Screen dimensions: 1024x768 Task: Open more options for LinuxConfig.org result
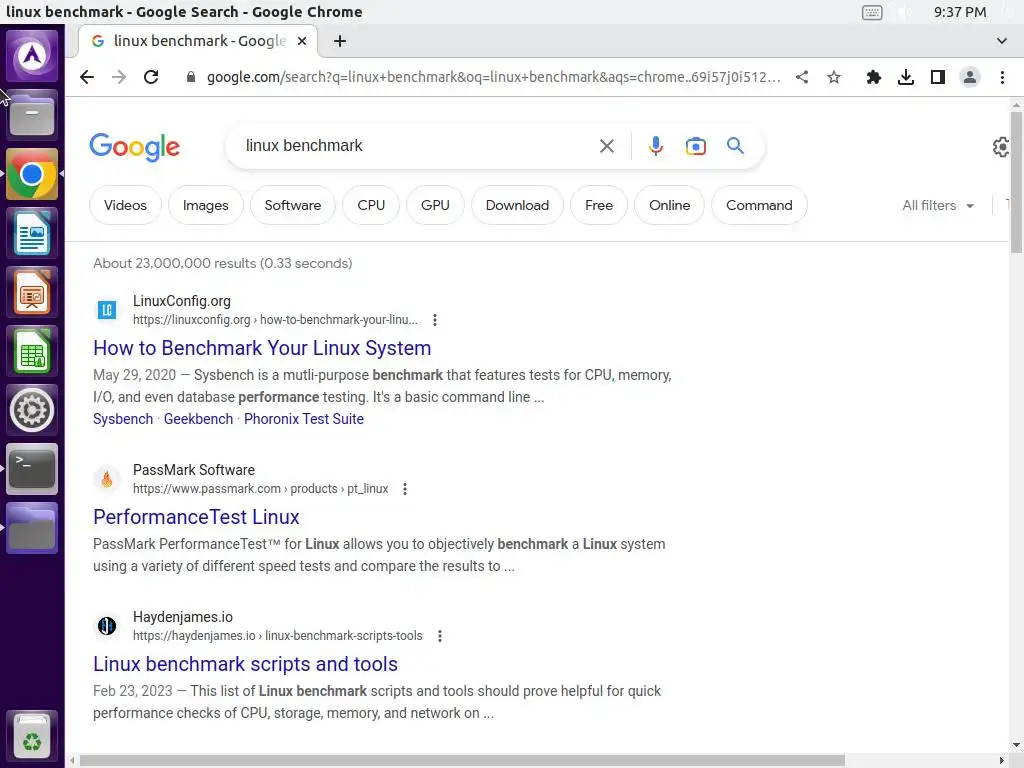coord(435,319)
